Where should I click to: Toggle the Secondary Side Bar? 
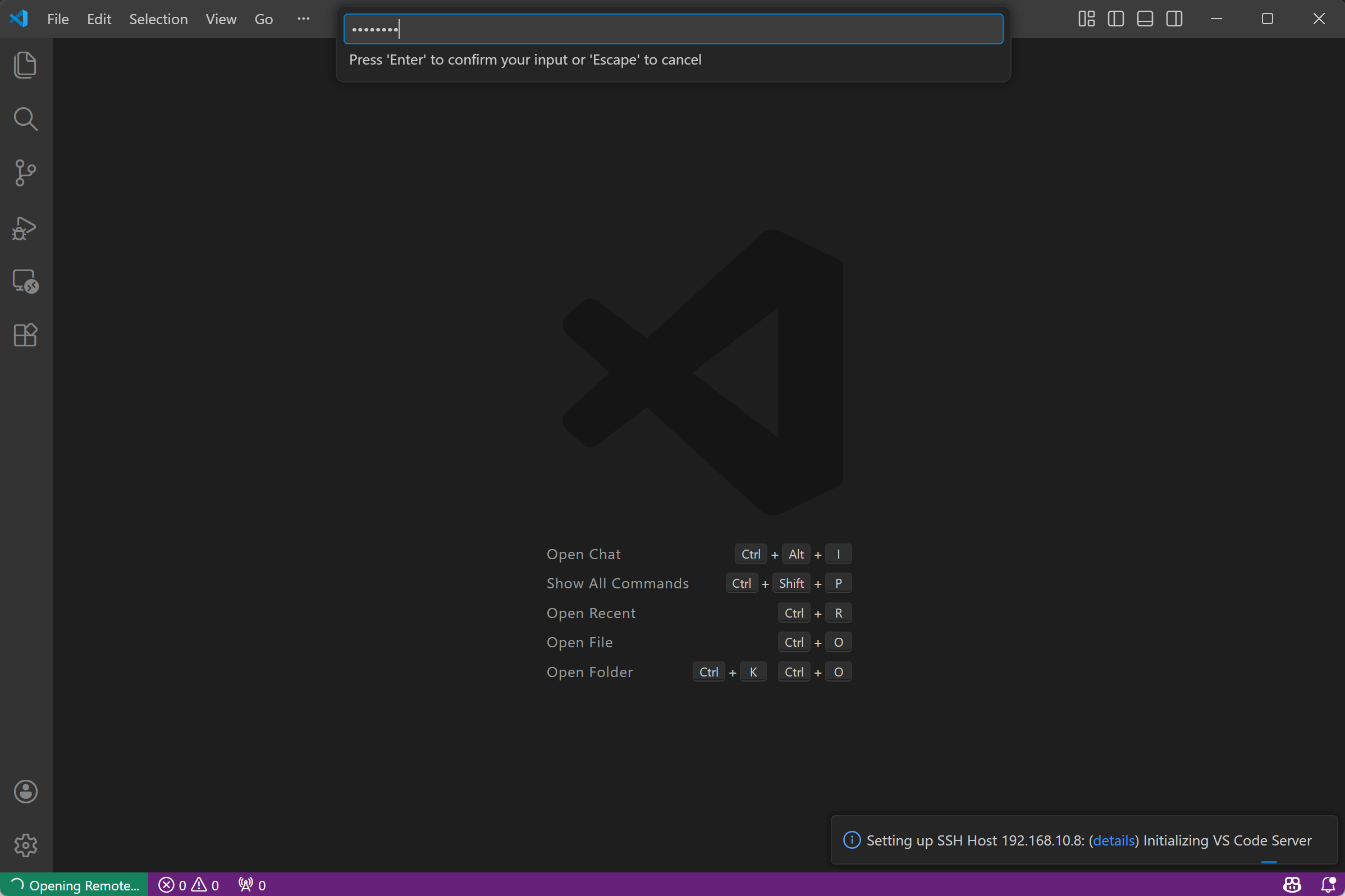click(x=1175, y=19)
